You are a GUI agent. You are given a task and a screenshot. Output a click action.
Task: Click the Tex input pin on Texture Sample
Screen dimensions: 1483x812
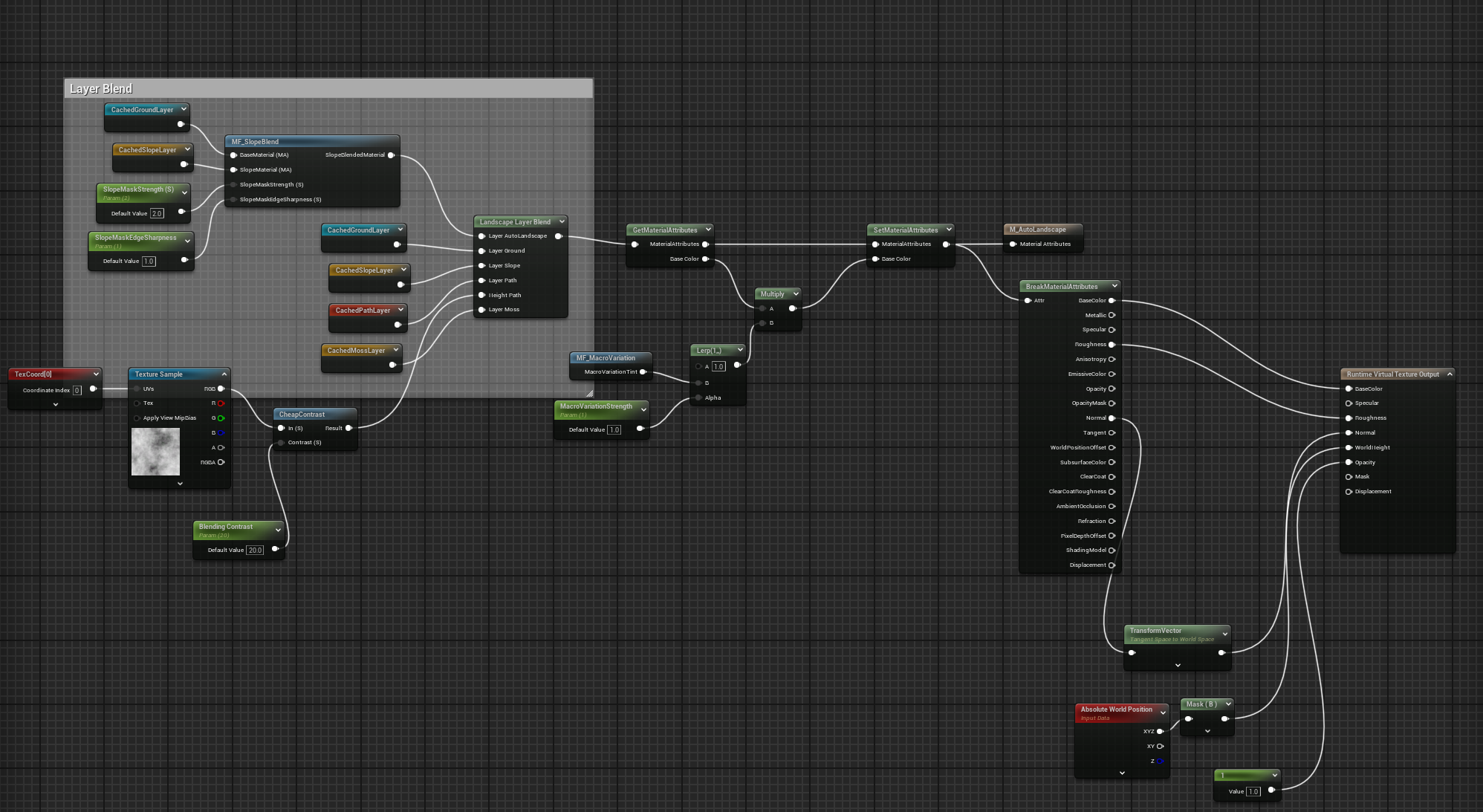click(x=137, y=403)
